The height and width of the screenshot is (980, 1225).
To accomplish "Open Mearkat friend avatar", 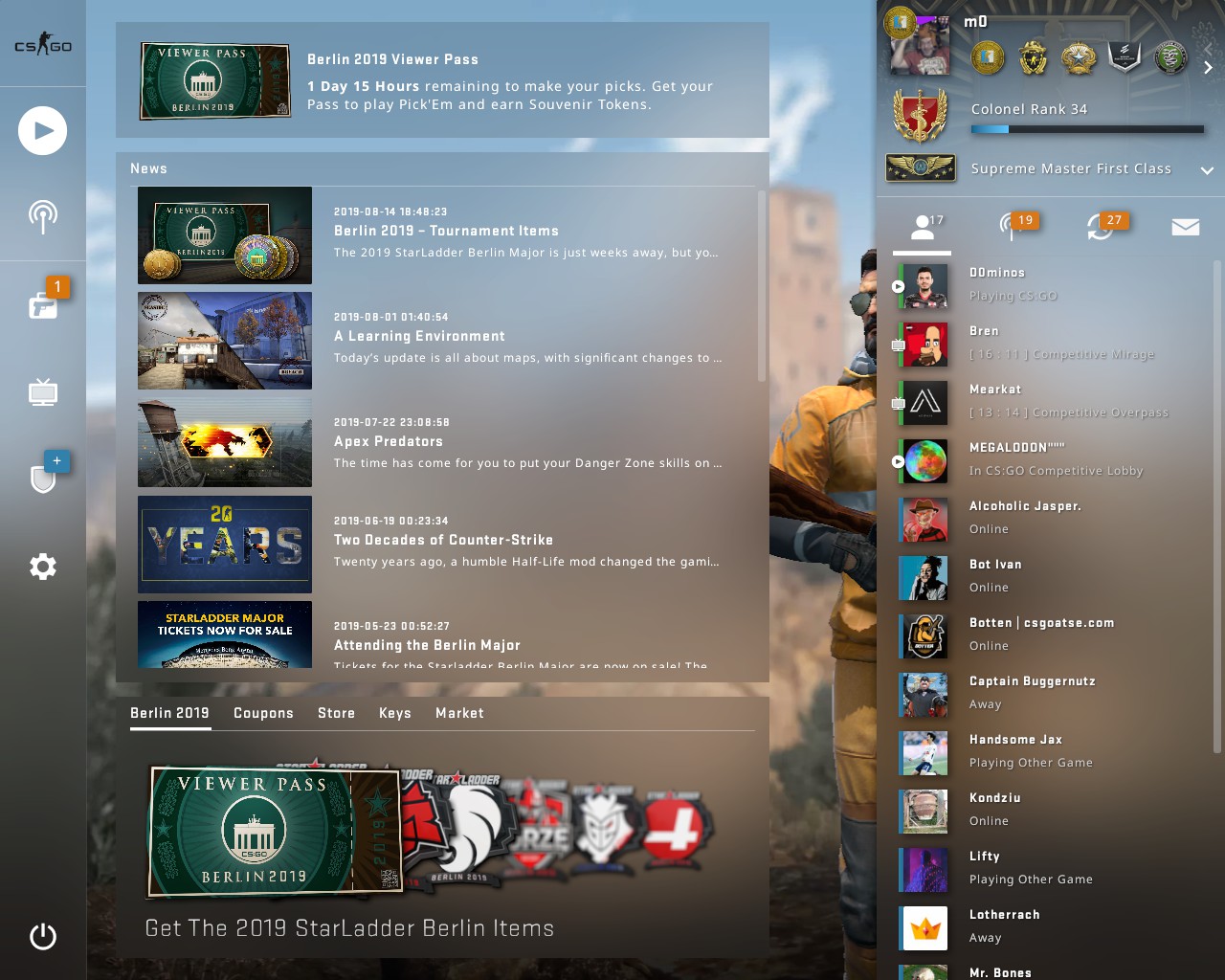I will 925,402.
